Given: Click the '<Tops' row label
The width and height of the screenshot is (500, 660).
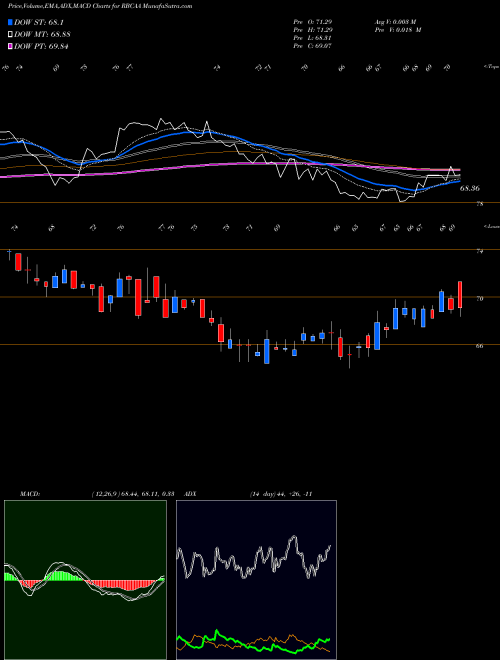Looking at the screenshot, I should click(x=492, y=67).
